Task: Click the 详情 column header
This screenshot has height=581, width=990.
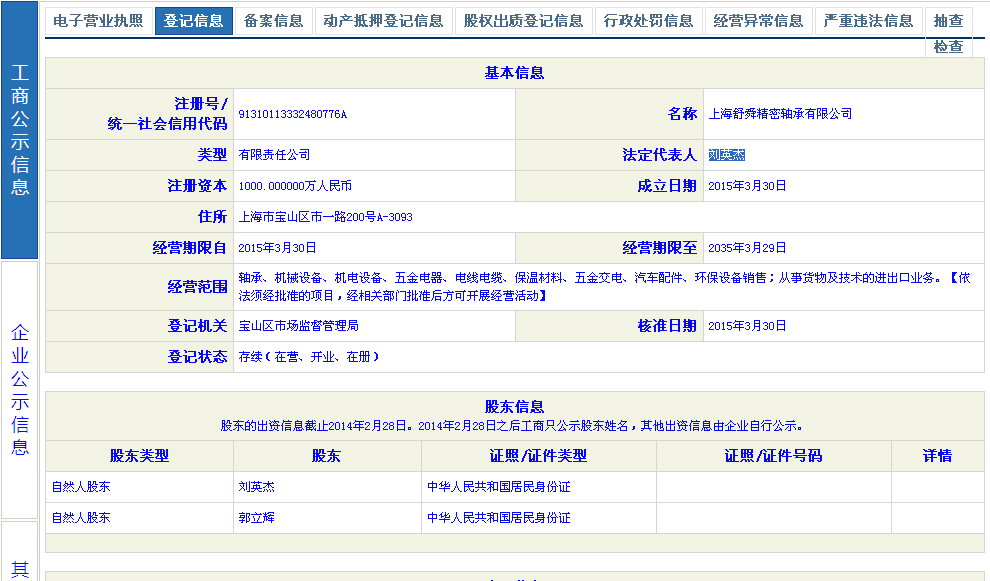Action: coord(937,456)
